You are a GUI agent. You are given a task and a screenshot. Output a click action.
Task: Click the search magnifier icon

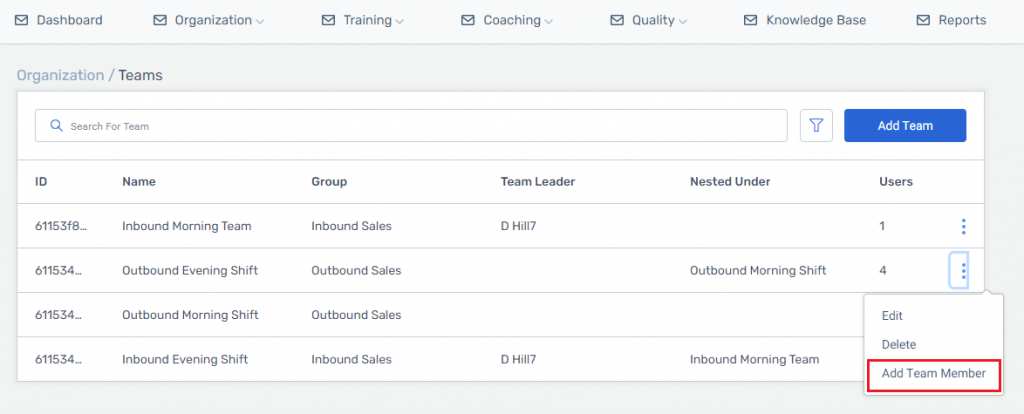click(x=56, y=126)
